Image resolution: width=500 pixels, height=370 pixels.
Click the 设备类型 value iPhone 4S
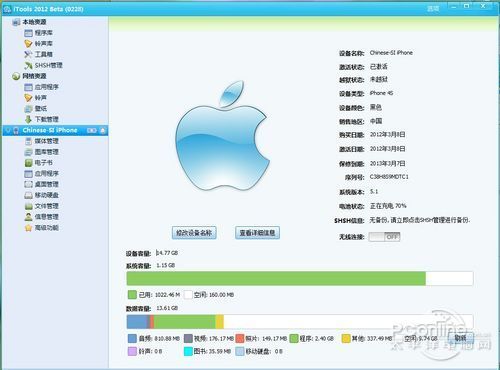381,93
